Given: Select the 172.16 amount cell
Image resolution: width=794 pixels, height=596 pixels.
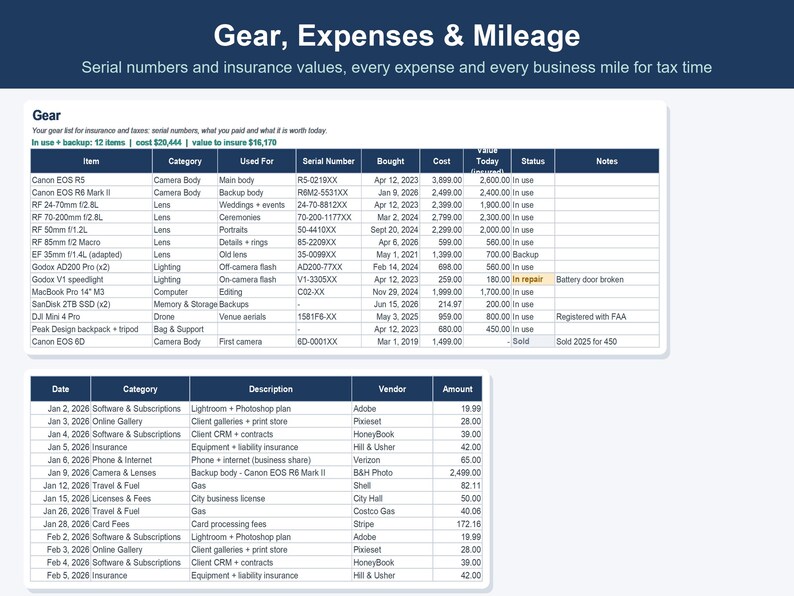Looking at the screenshot, I should tap(457, 524).
